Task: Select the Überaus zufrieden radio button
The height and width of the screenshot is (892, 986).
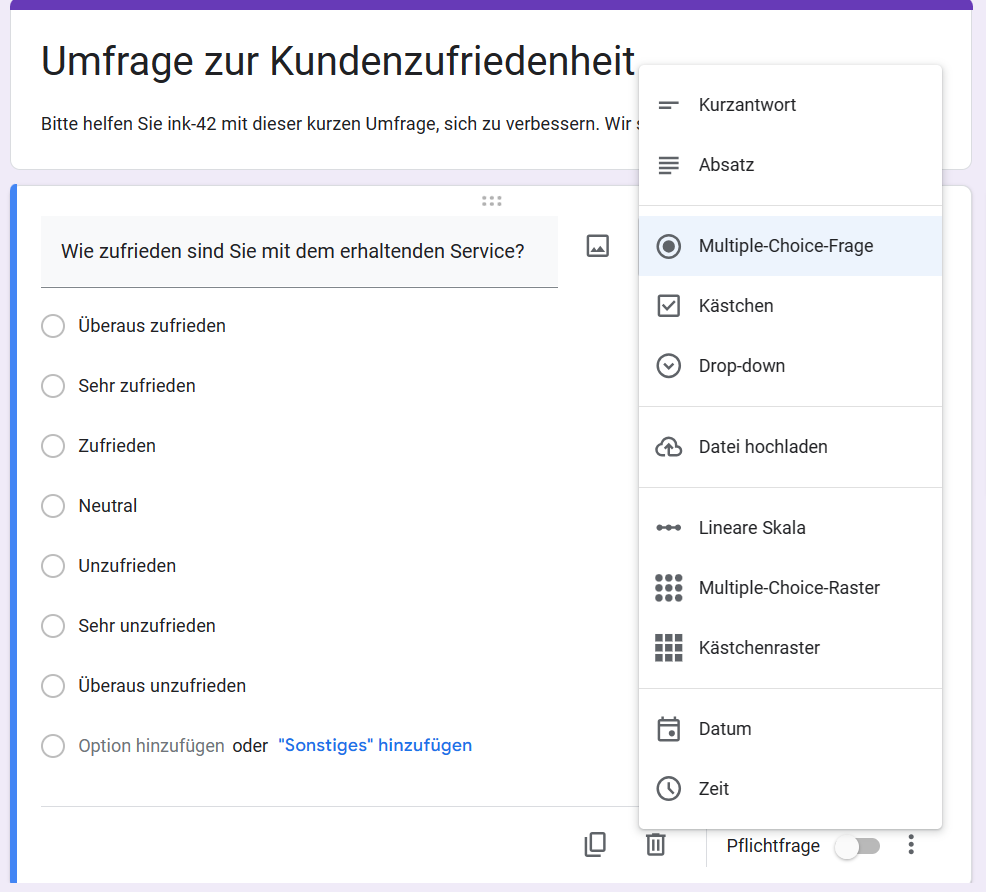Action: pyautogui.click(x=53, y=326)
